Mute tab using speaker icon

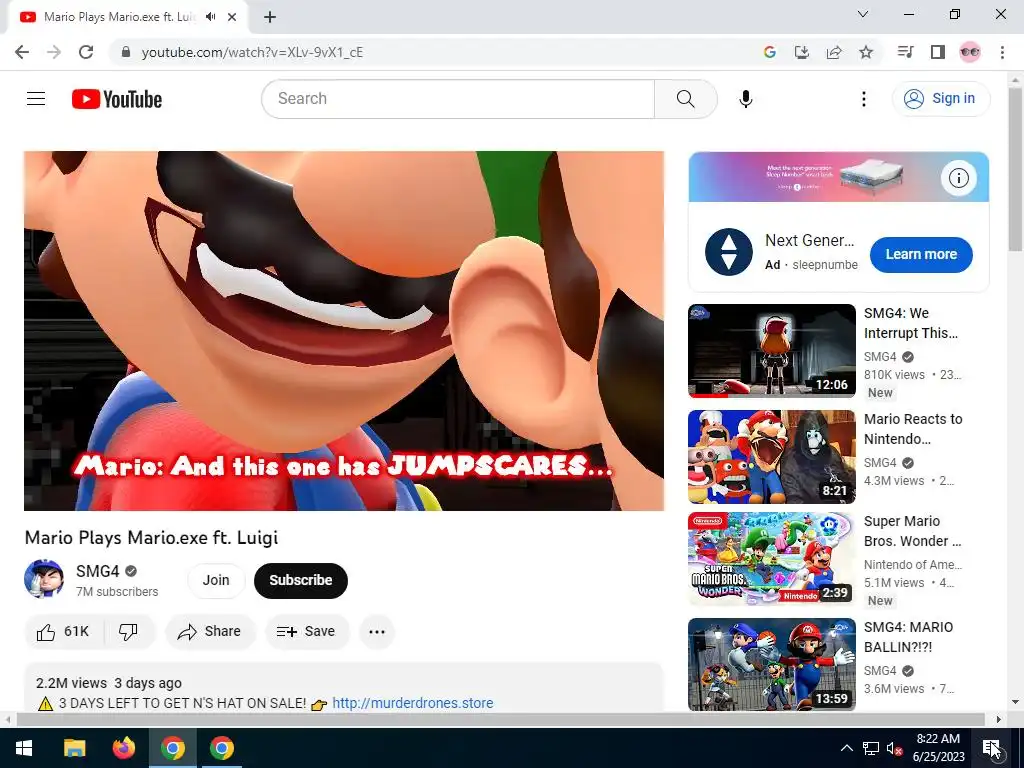pyautogui.click(x=210, y=17)
